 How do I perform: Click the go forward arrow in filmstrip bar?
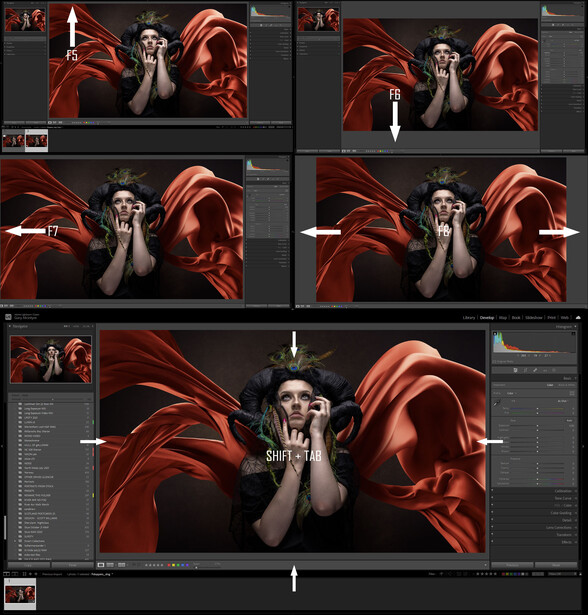click(x=36, y=574)
